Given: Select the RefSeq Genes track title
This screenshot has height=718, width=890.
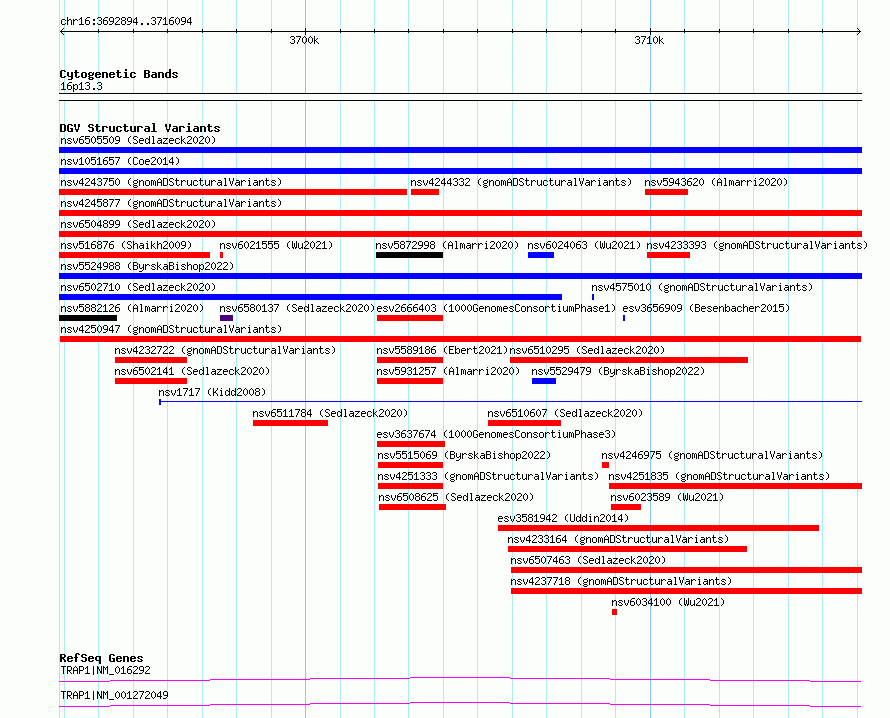Looking at the screenshot, I should (101, 658).
